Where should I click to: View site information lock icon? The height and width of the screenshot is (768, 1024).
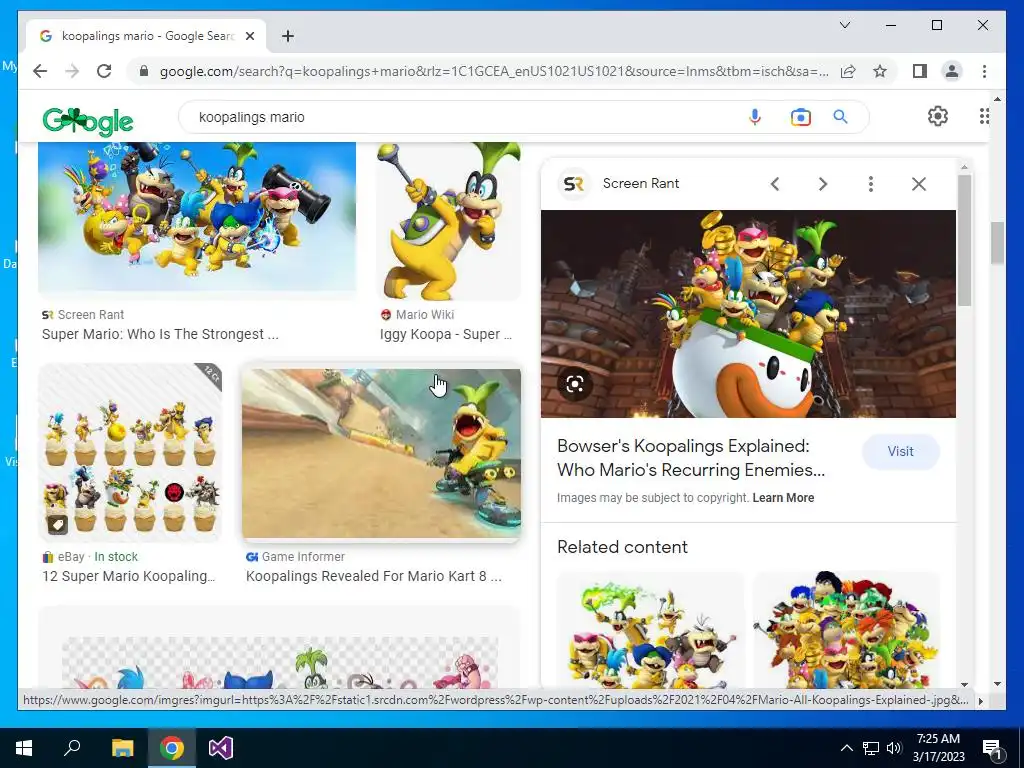tap(144, 71)
